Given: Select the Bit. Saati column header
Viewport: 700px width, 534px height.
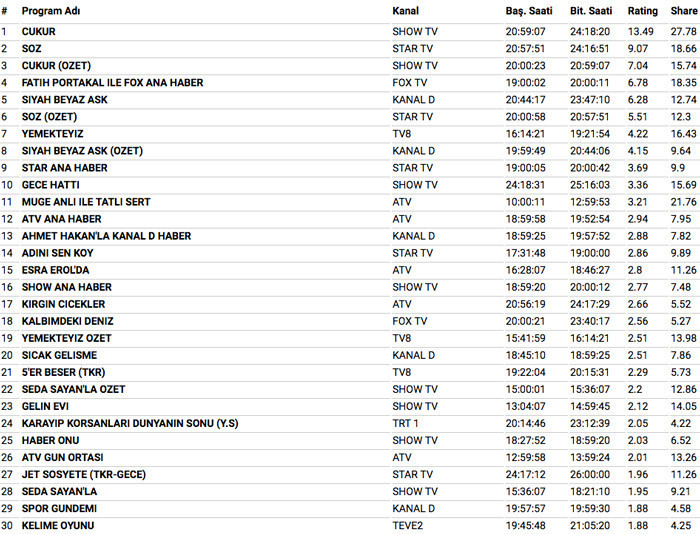Looking at the screenshot, I should 591,11.
